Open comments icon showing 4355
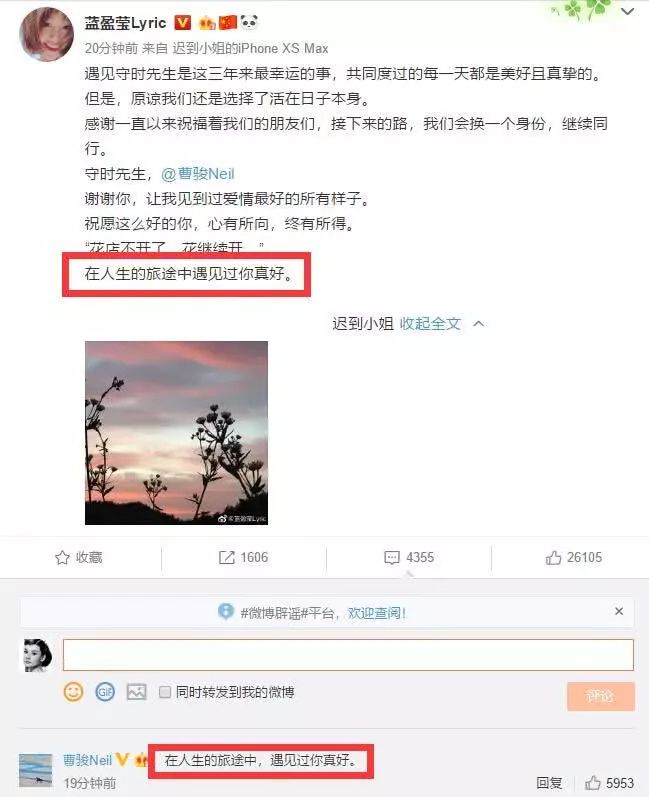Screen dimensions: 649x797 [392, 558]
